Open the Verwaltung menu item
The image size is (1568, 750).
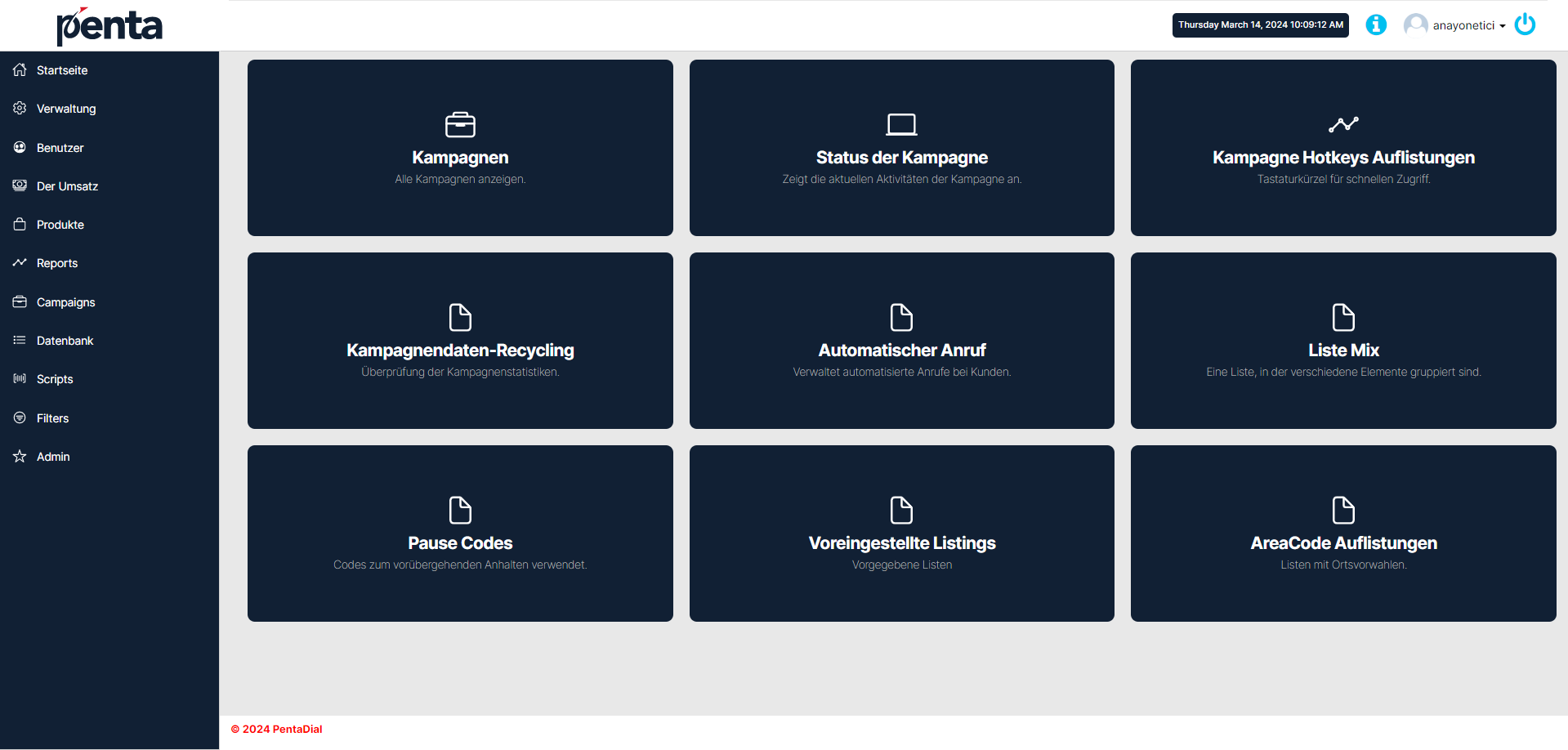(66, 109)
